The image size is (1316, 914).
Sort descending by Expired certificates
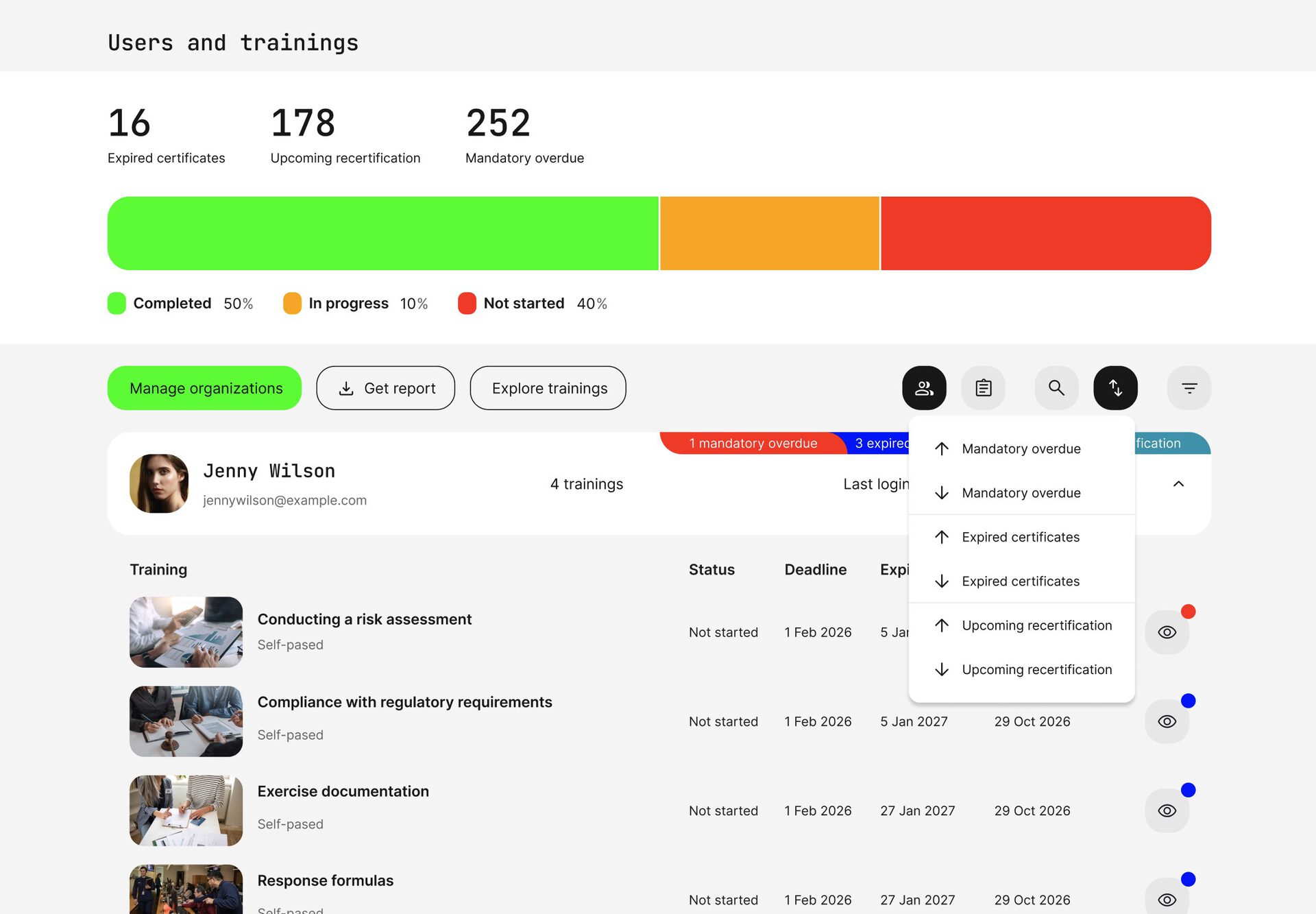[x=1021, y=581]
